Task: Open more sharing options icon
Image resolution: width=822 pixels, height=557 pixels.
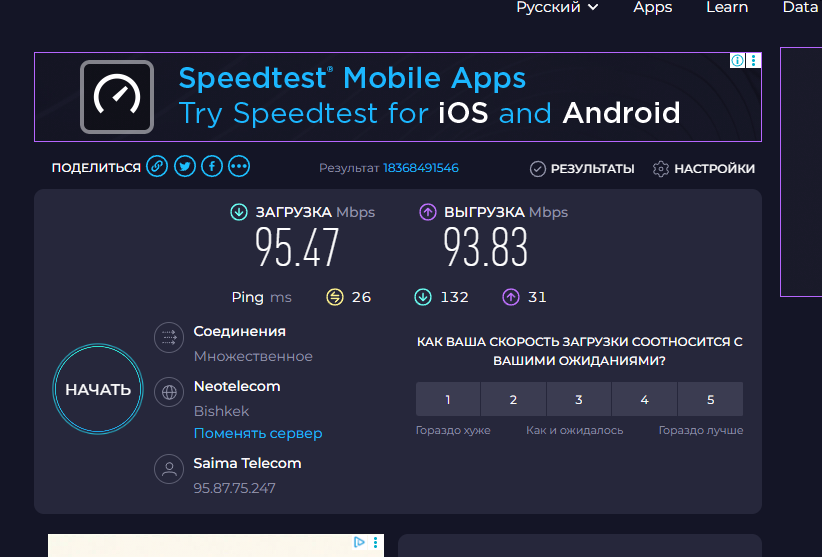Action: 239,167
